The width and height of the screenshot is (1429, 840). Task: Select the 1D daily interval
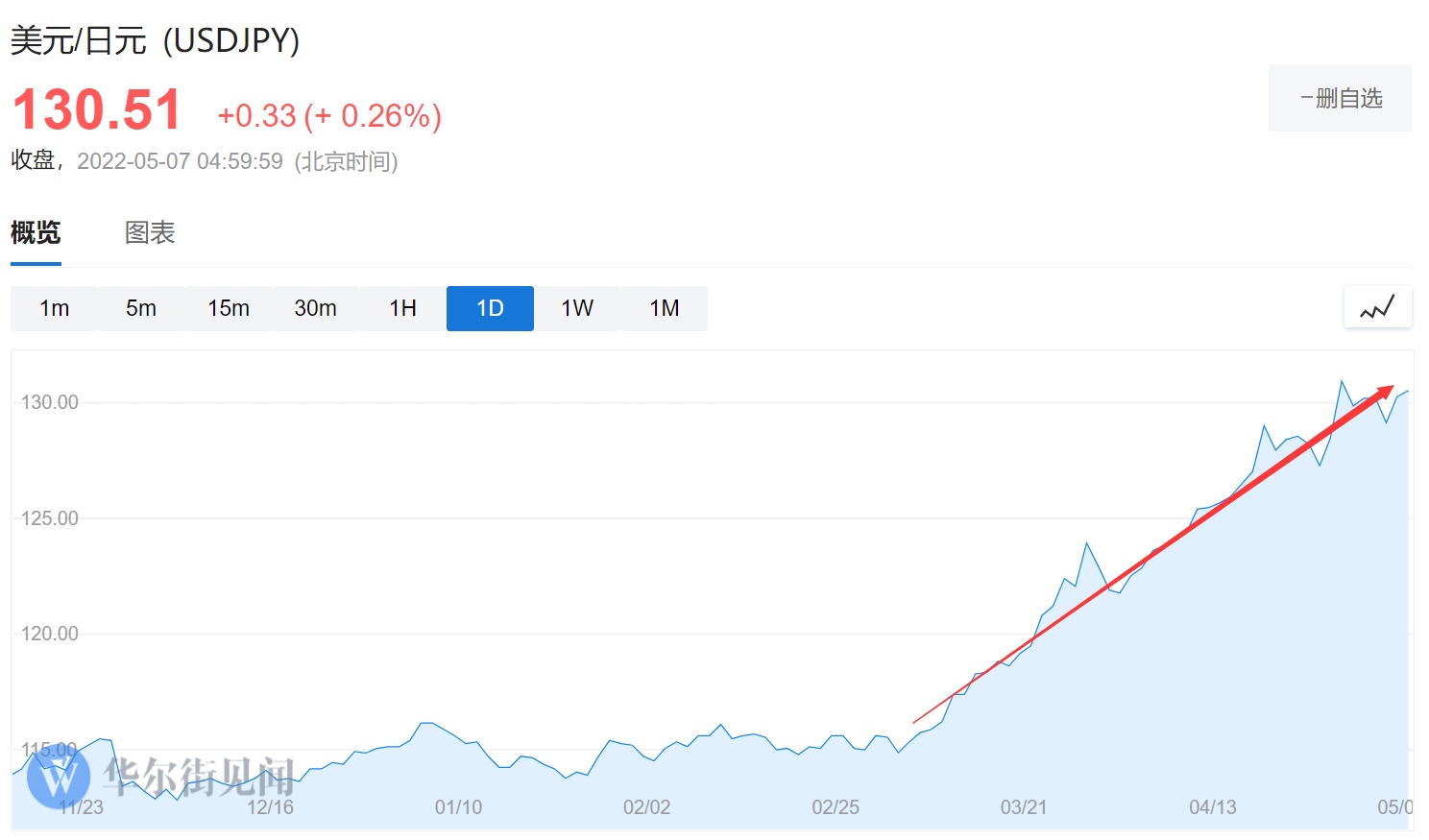pyautogui.click(x=490, y=308)
